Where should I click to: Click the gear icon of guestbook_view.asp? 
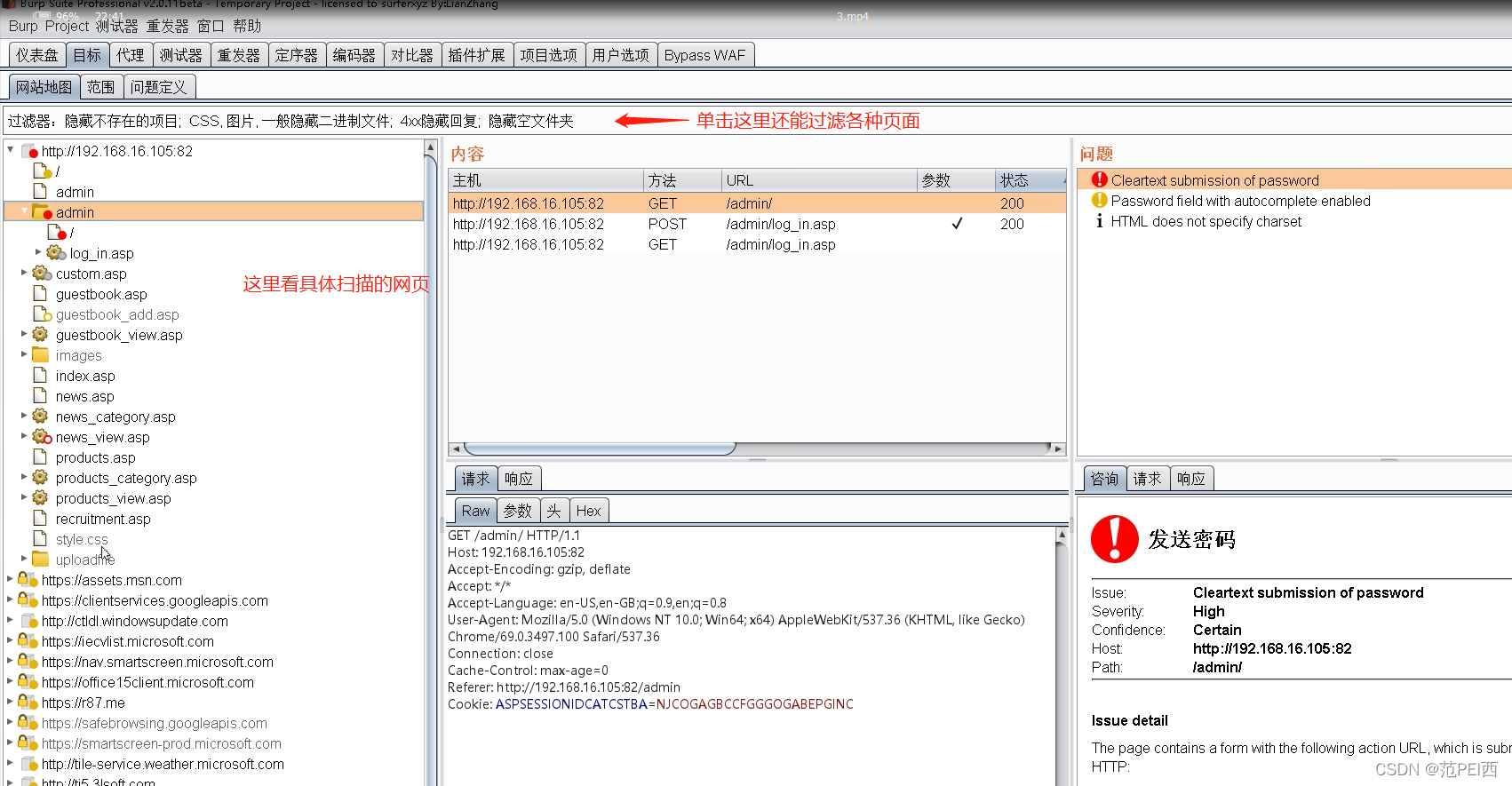pos(40,334)
